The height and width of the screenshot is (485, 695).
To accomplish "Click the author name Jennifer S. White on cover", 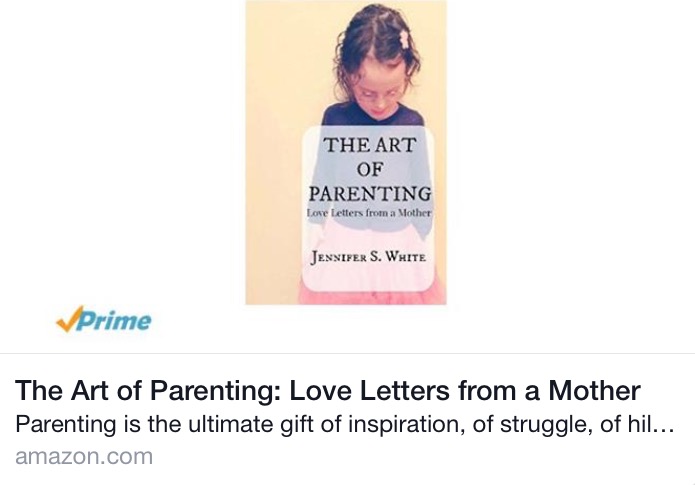I will pyautogui.click(x=368, y=257).
